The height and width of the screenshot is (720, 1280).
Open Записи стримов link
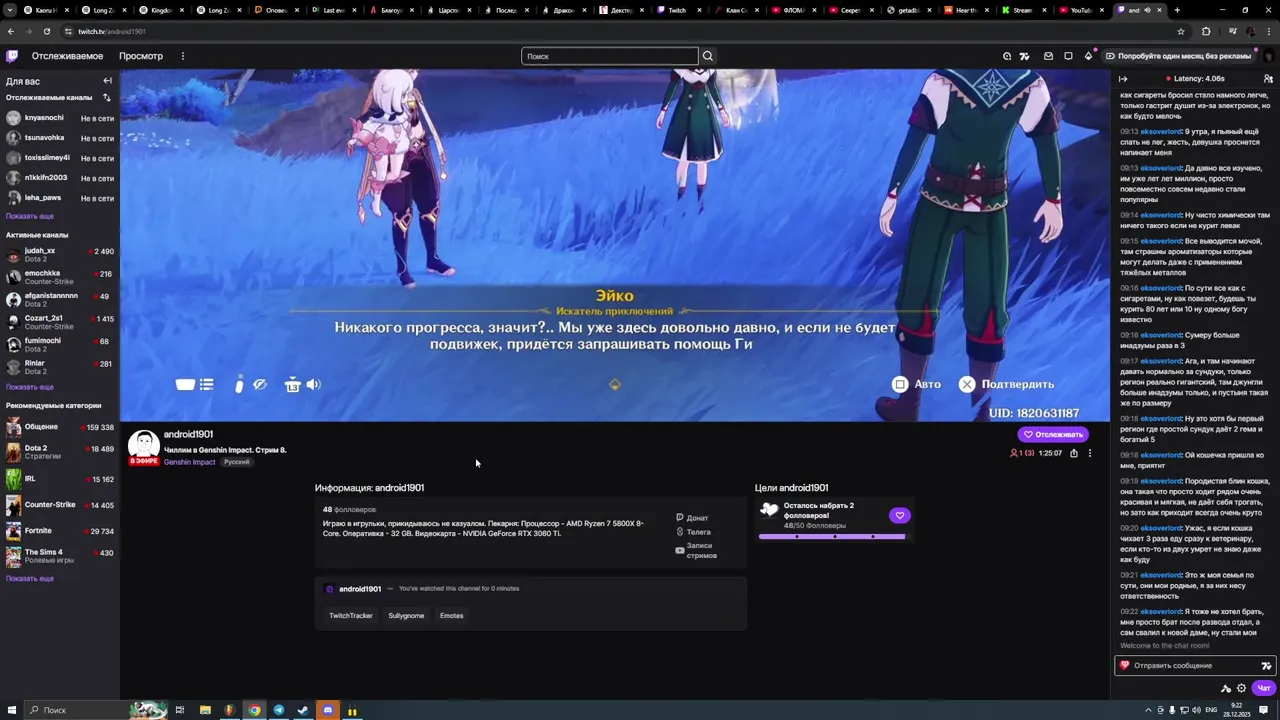[697, 550]
